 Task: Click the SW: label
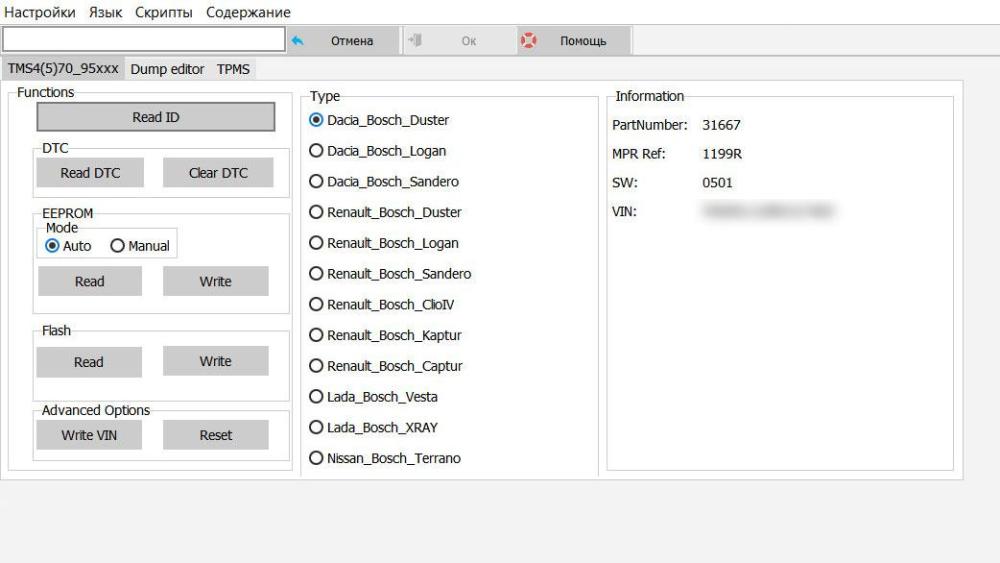[x=624, y=182]
